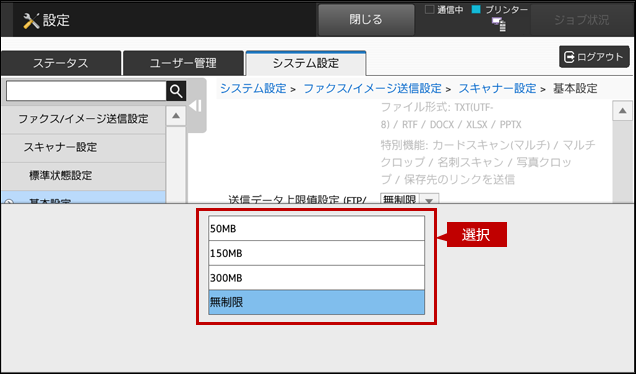This screenshot has width=636, height=374.
Task: Click the 基本設定 breadcrumb text
Action: pos(575,88)
